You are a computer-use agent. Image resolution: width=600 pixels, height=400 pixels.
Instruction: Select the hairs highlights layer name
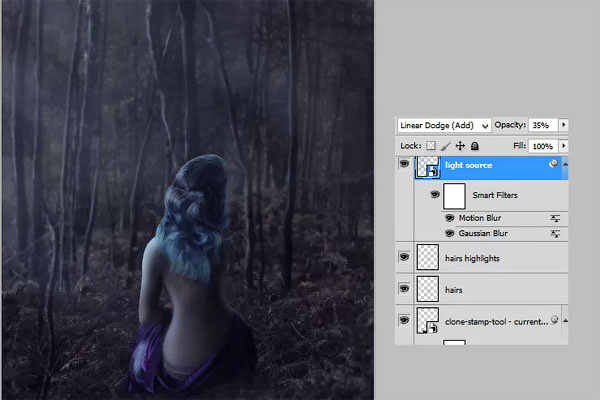point(472,258)
